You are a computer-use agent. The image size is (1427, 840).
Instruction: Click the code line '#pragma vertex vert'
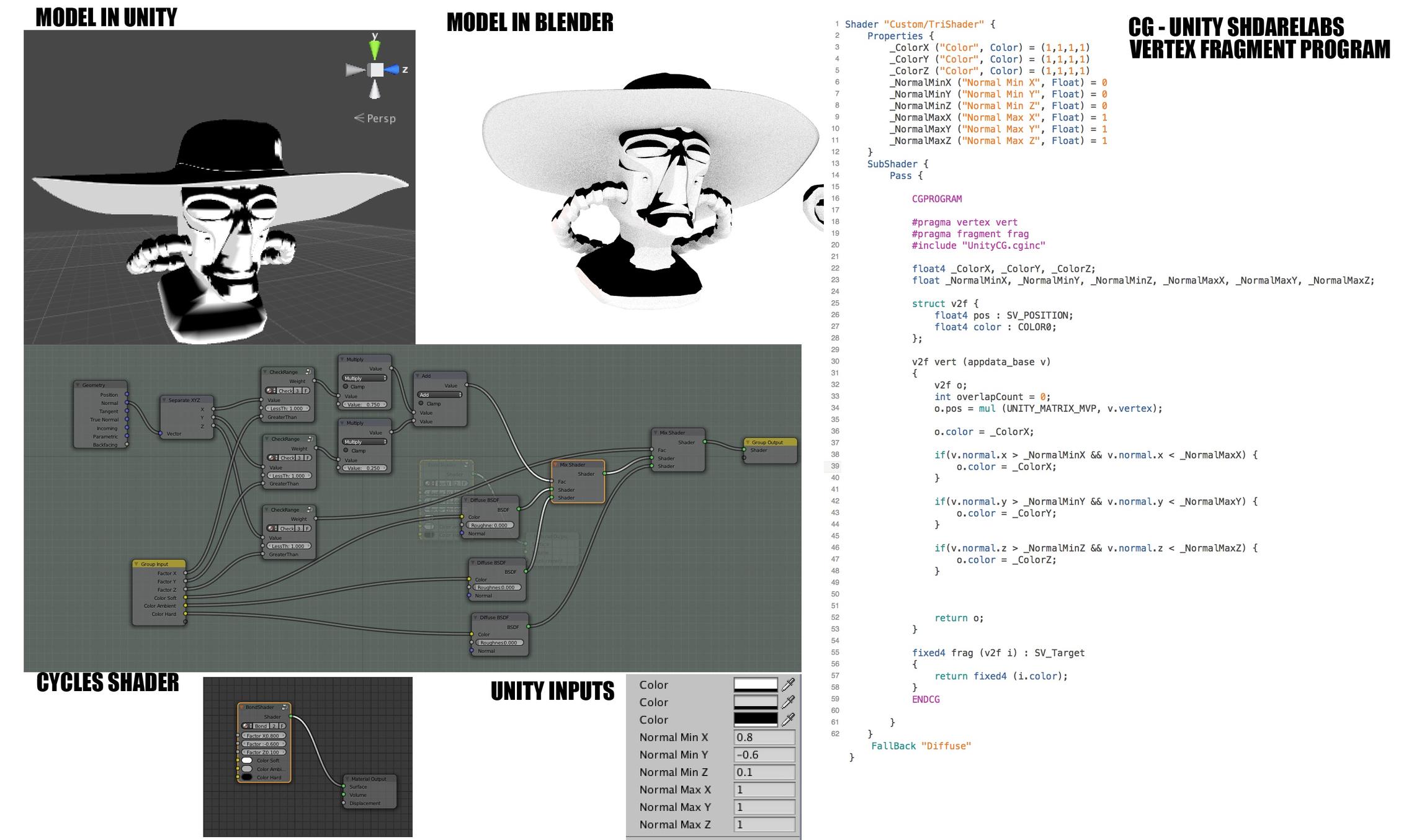coord(964,222)
